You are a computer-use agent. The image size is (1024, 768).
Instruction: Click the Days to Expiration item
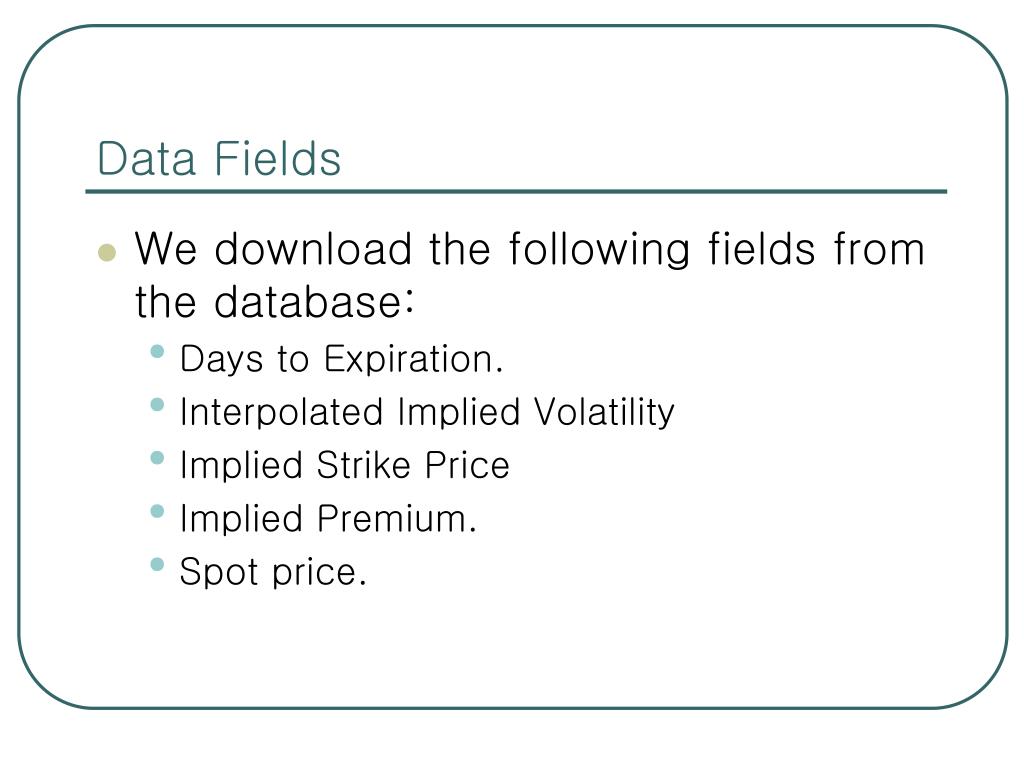pos(341,360)
